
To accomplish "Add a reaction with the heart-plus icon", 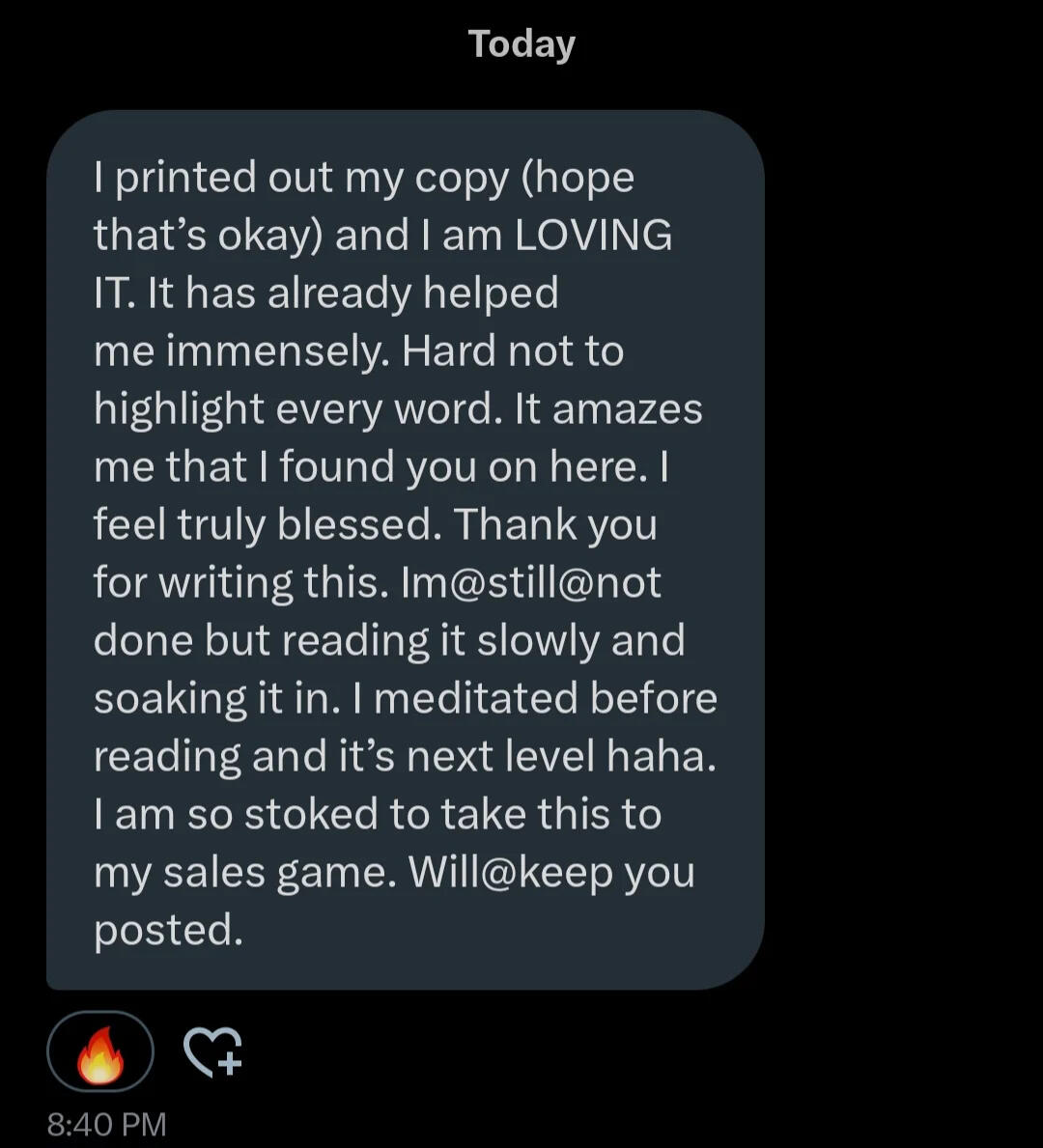I will (x=213, y=1051).
